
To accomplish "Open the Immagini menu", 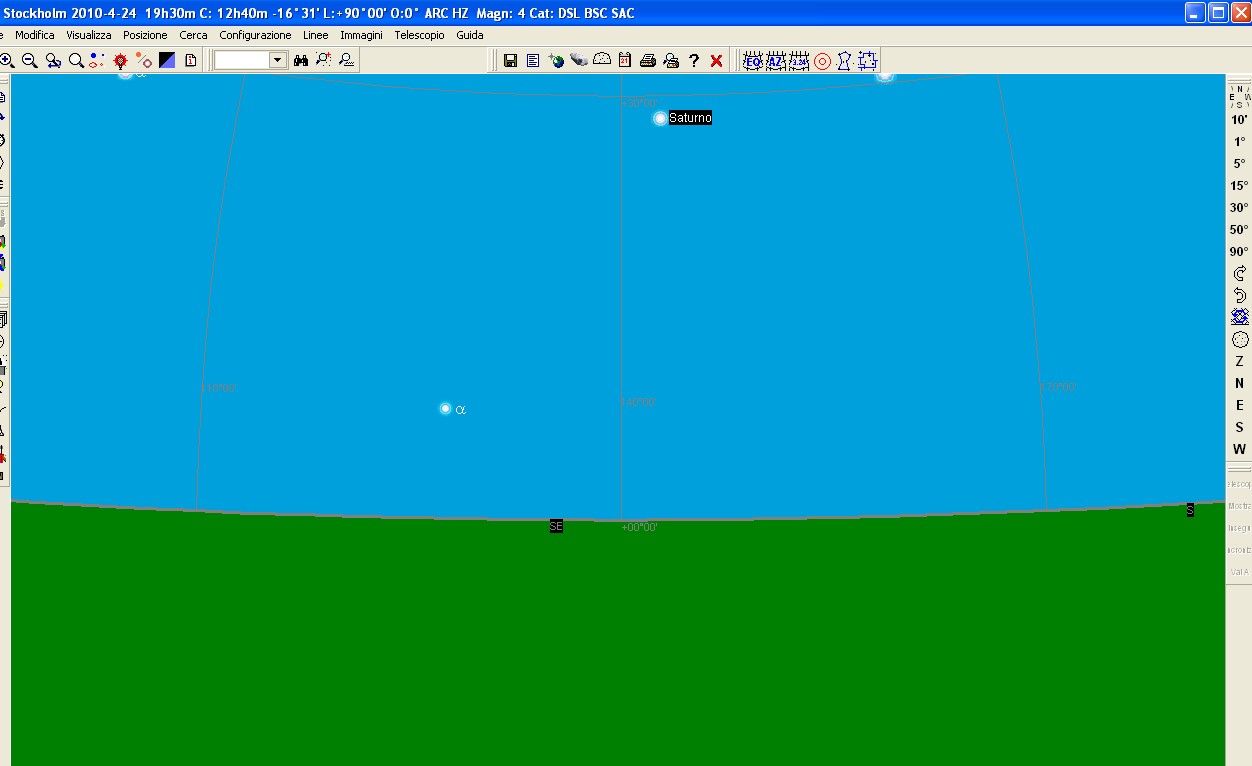I will coord(361,35).
